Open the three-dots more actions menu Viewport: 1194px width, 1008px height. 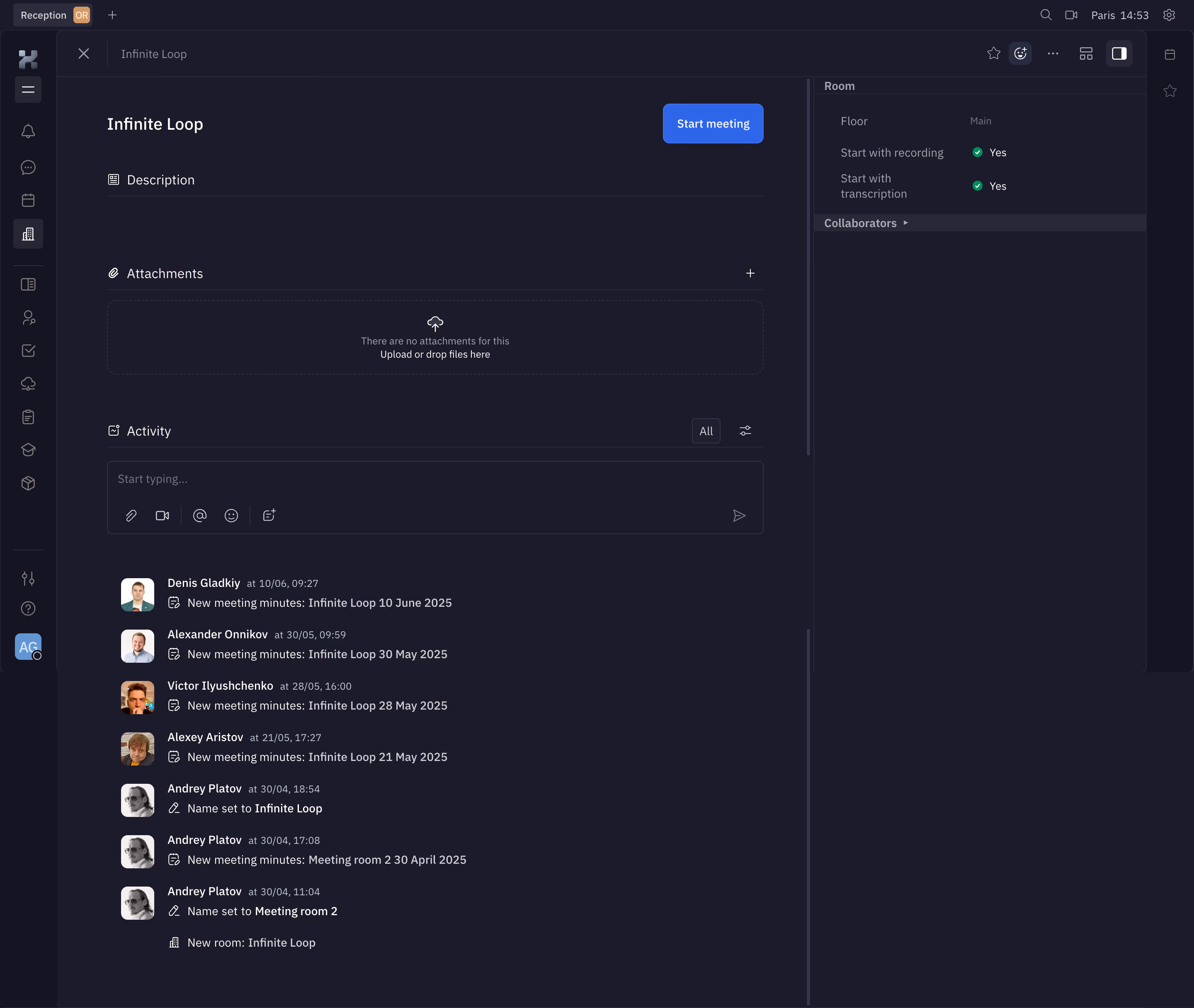click(x=1053, y=54)
